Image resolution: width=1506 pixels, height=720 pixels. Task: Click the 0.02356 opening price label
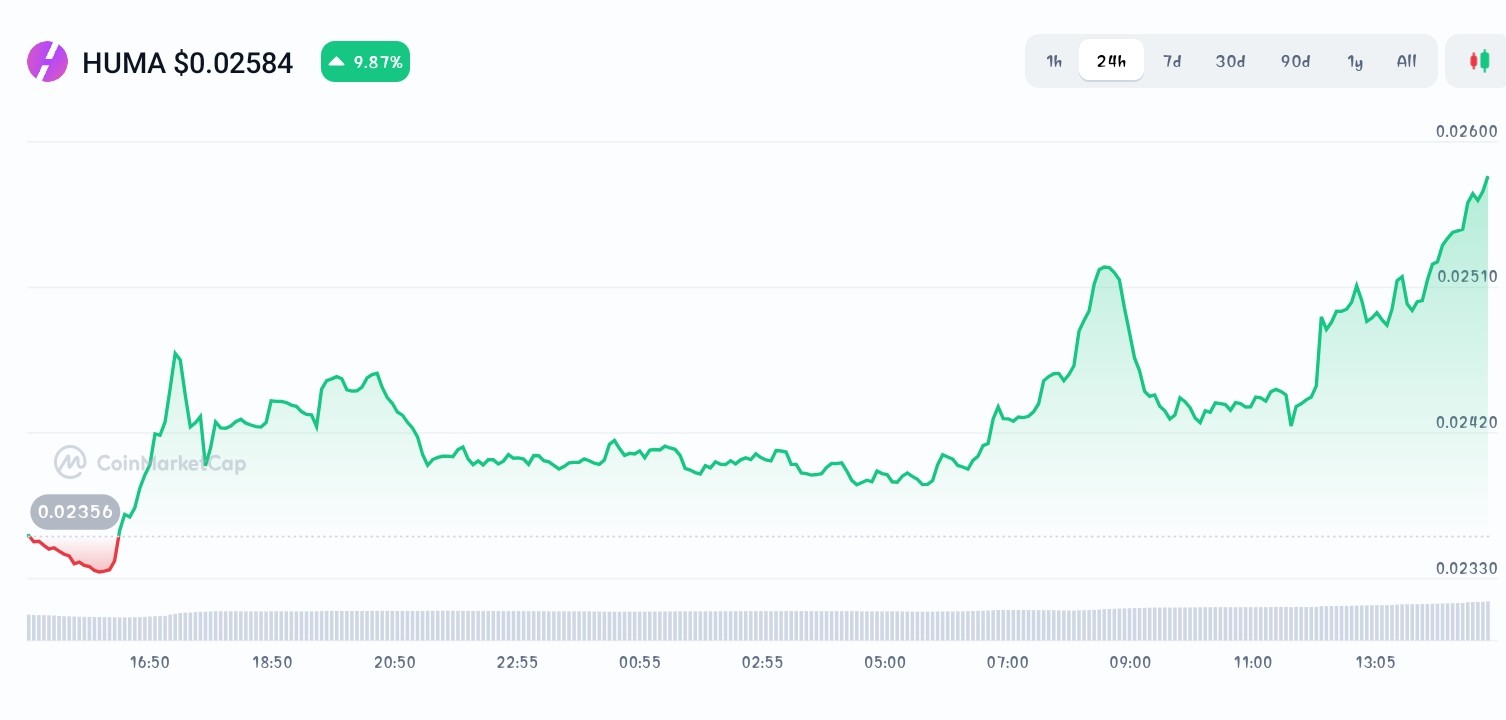(x=75, y=512)
